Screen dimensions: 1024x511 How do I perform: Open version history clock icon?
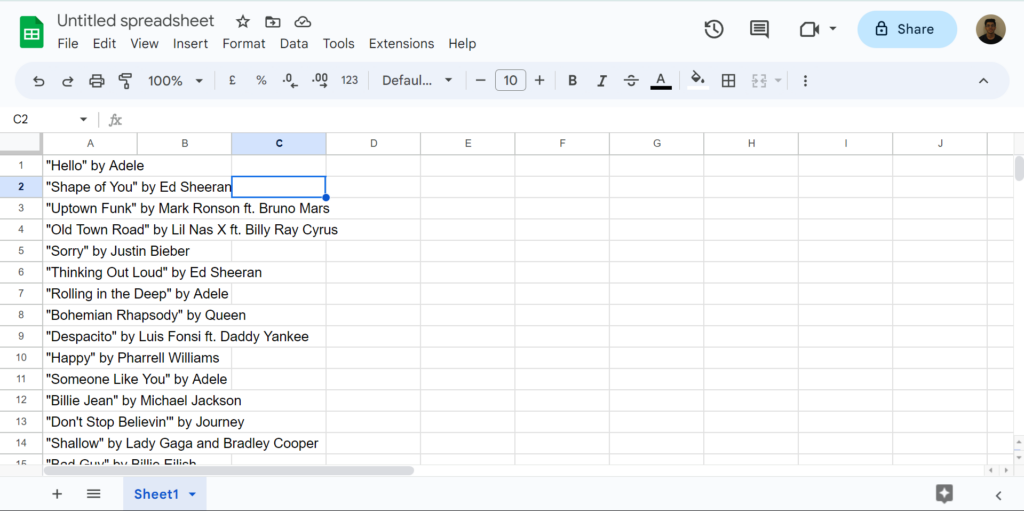[x=714, y=29]
